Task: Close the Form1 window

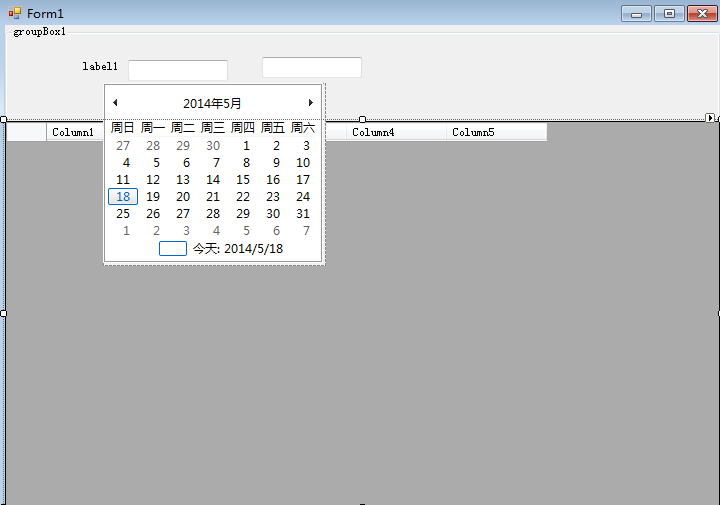Action: pos(702,14)
